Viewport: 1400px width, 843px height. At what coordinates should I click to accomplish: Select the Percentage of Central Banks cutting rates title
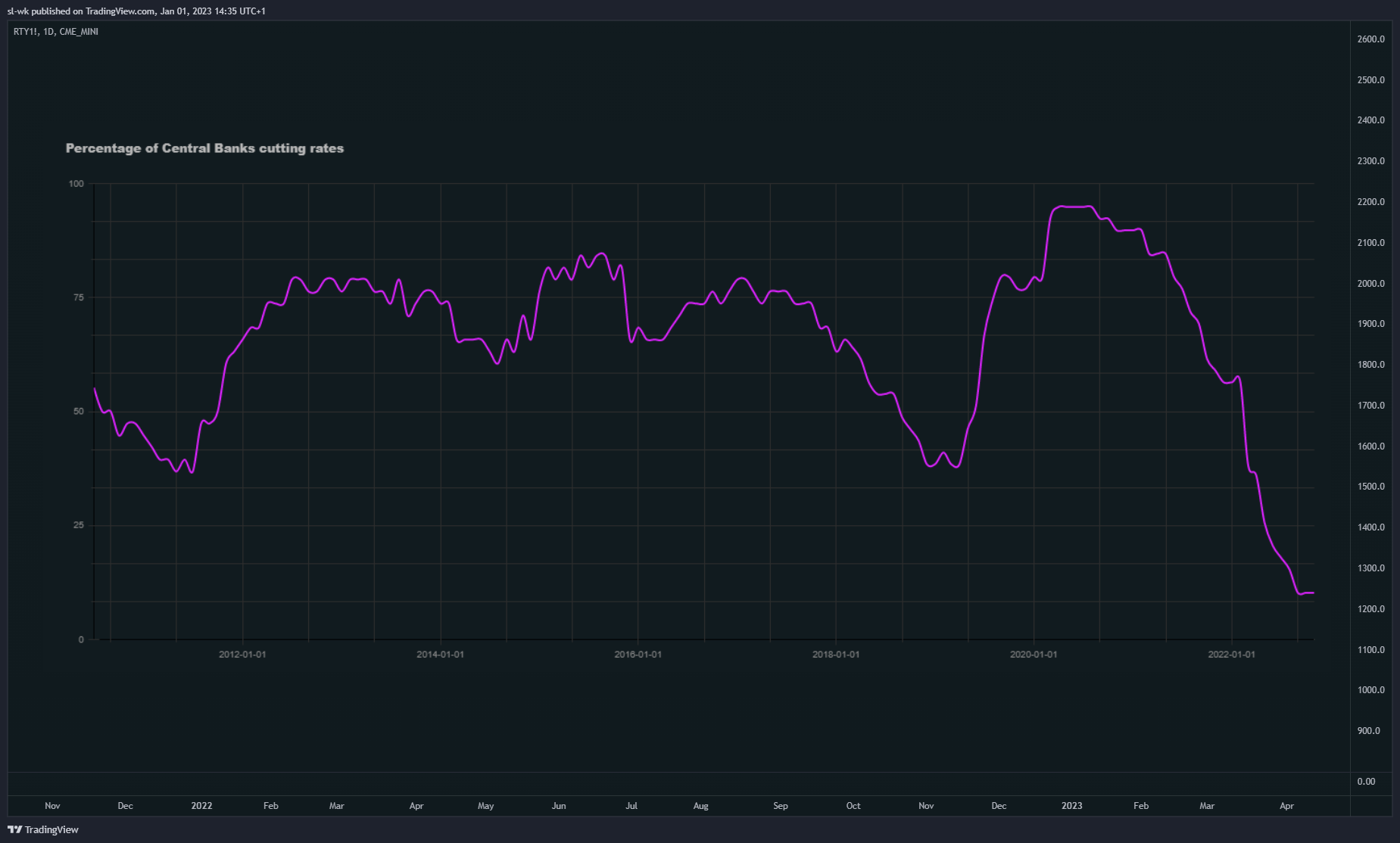coord(204,148)
